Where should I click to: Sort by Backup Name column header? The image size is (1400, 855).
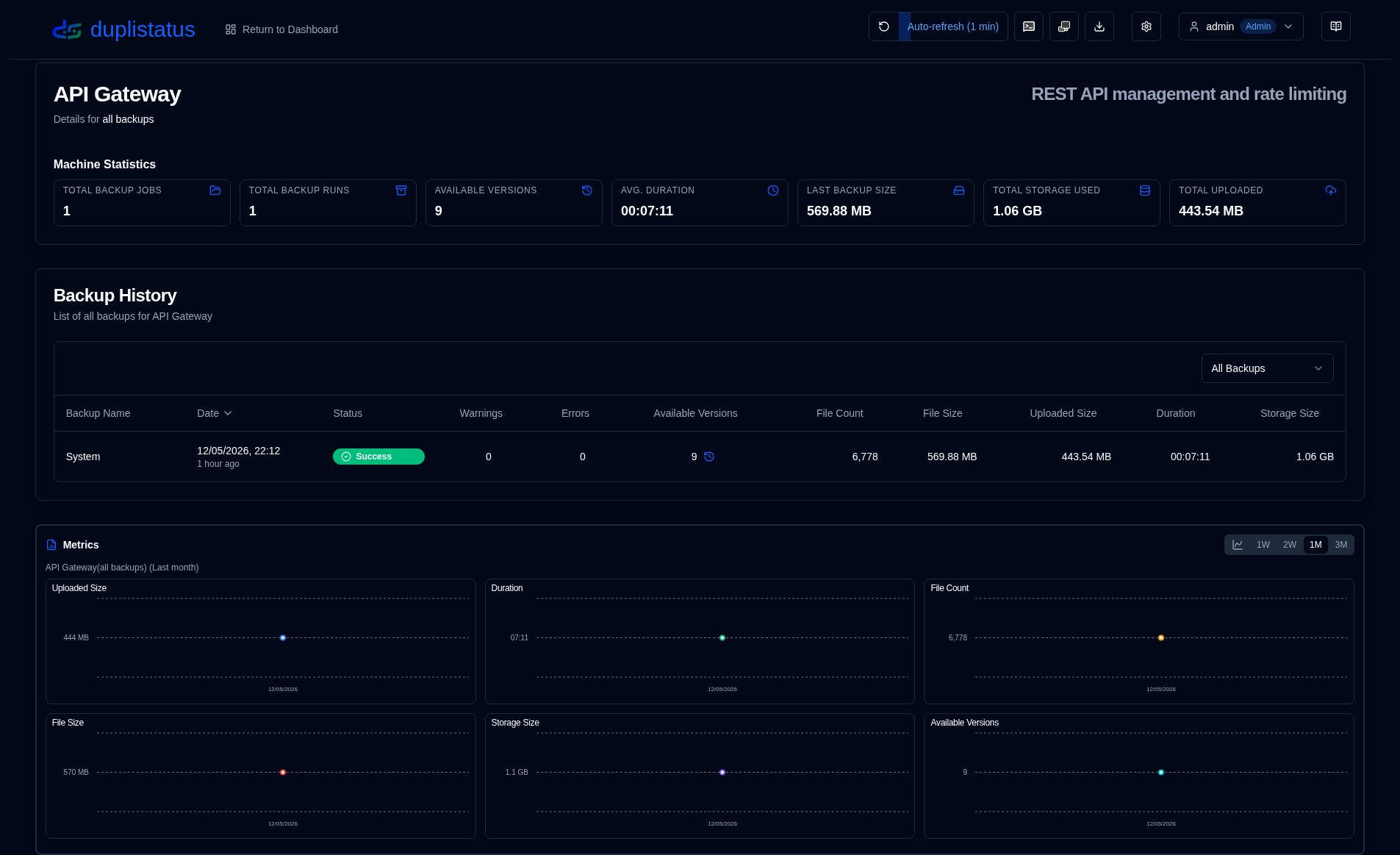tap(98, 413)
